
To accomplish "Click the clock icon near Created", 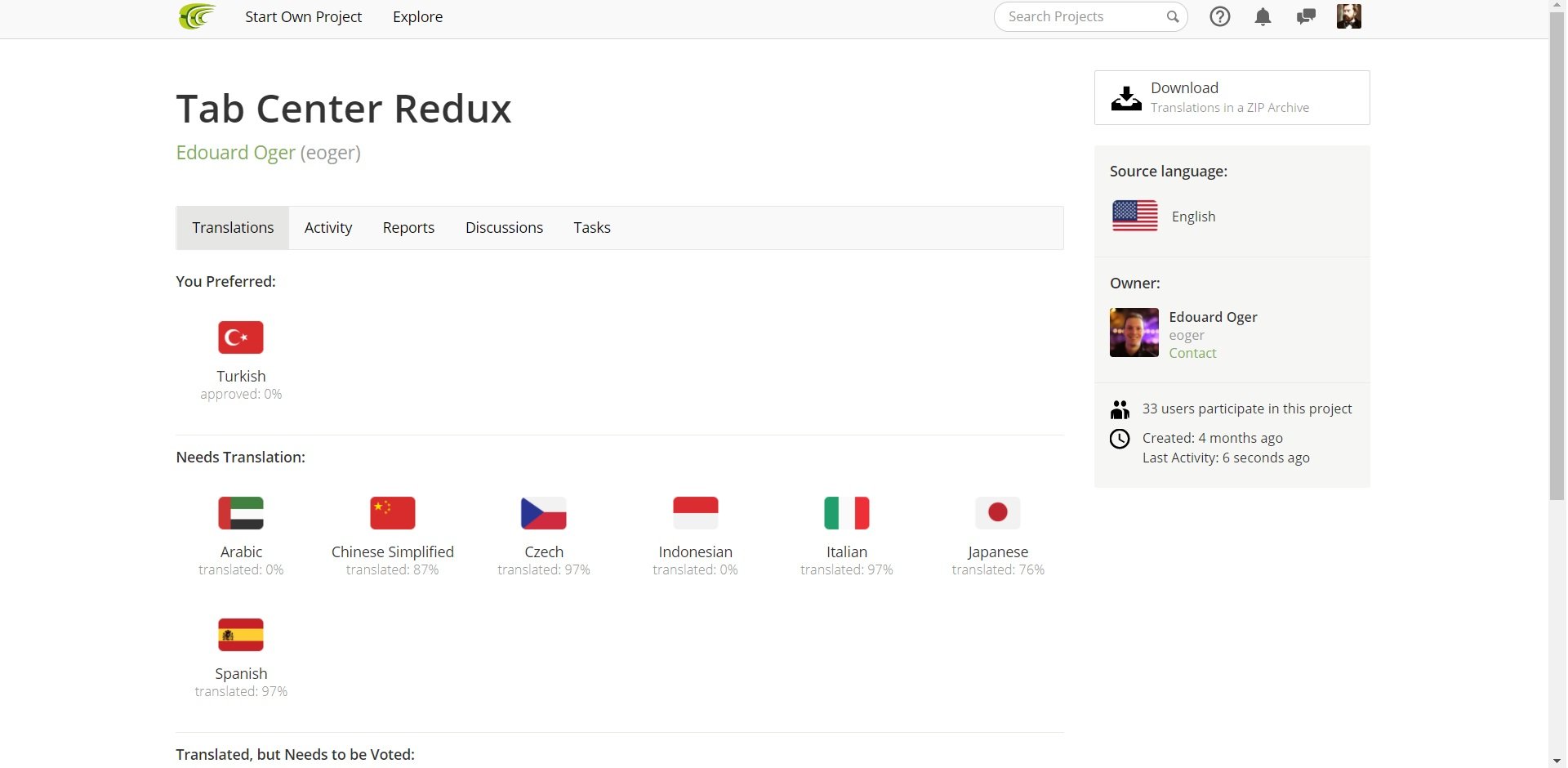I will coord(1120,439).
